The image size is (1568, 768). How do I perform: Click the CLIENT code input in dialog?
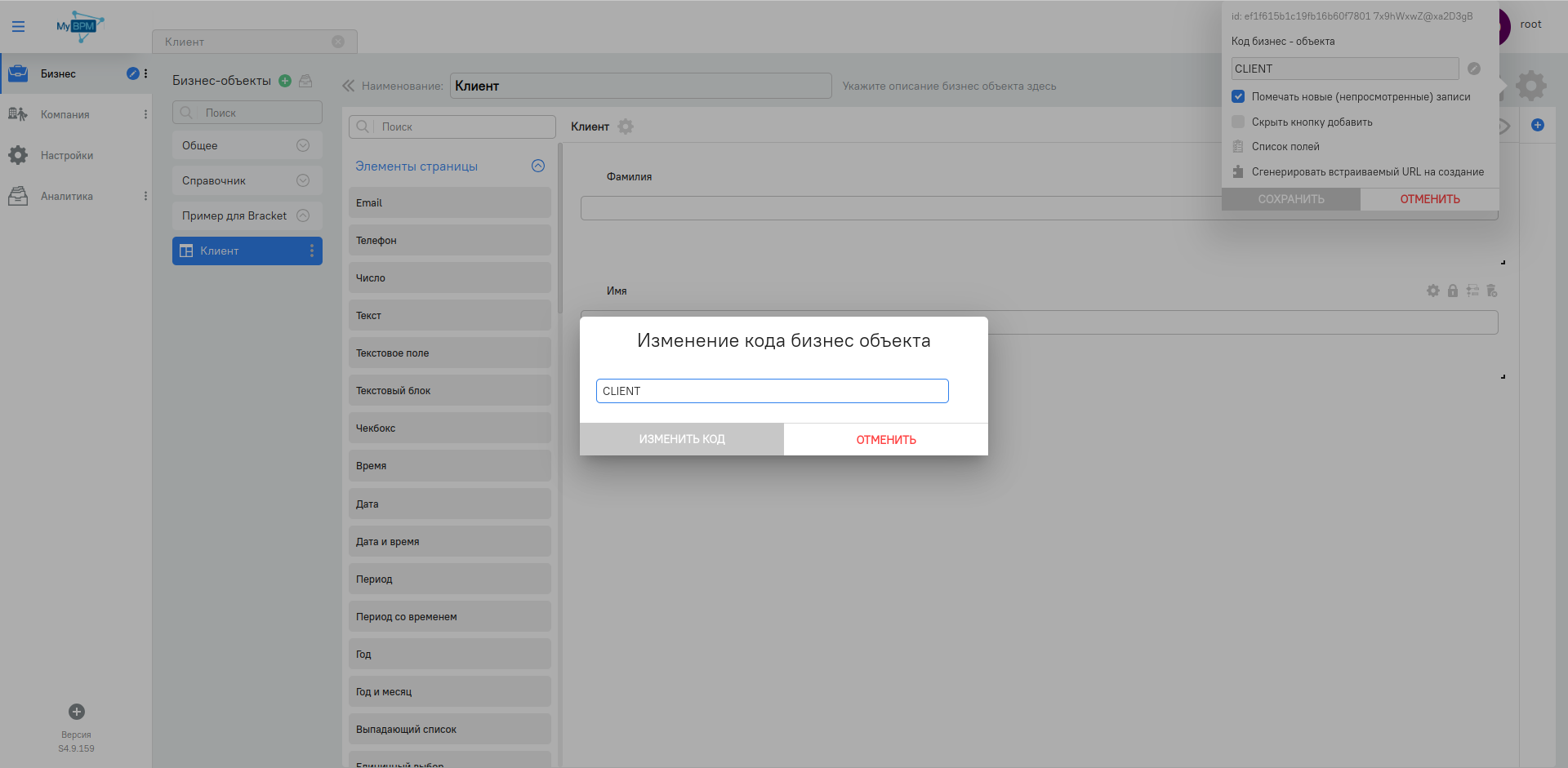click(772, 391)
